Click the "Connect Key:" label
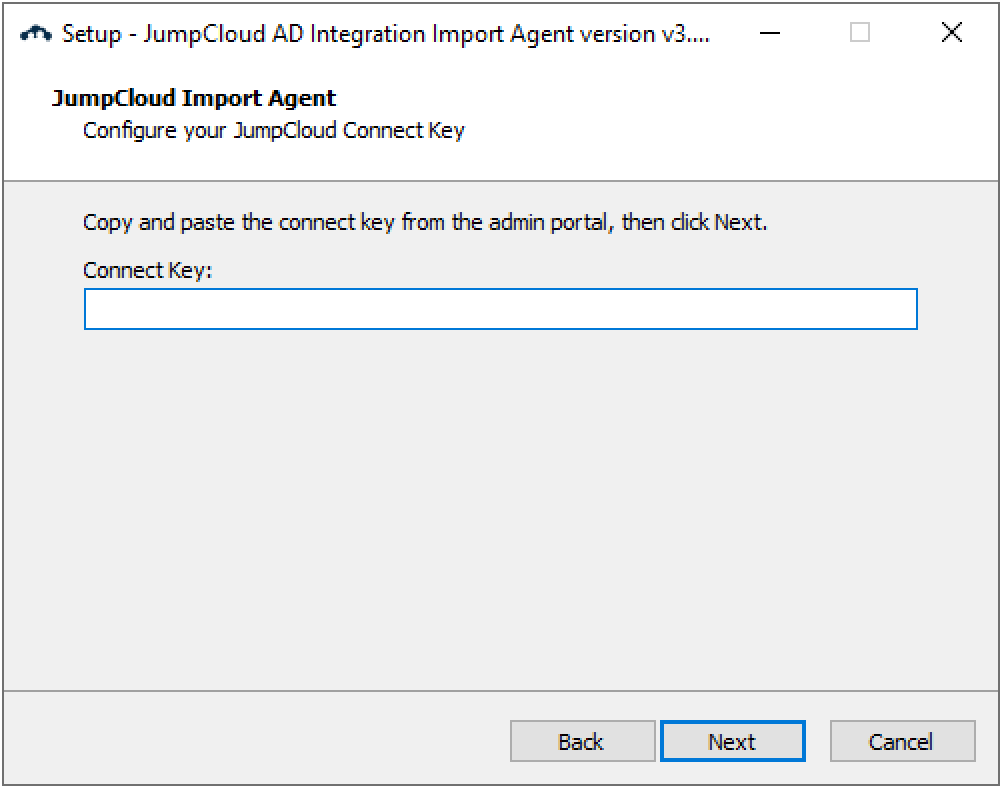 [x=148, y=270]
